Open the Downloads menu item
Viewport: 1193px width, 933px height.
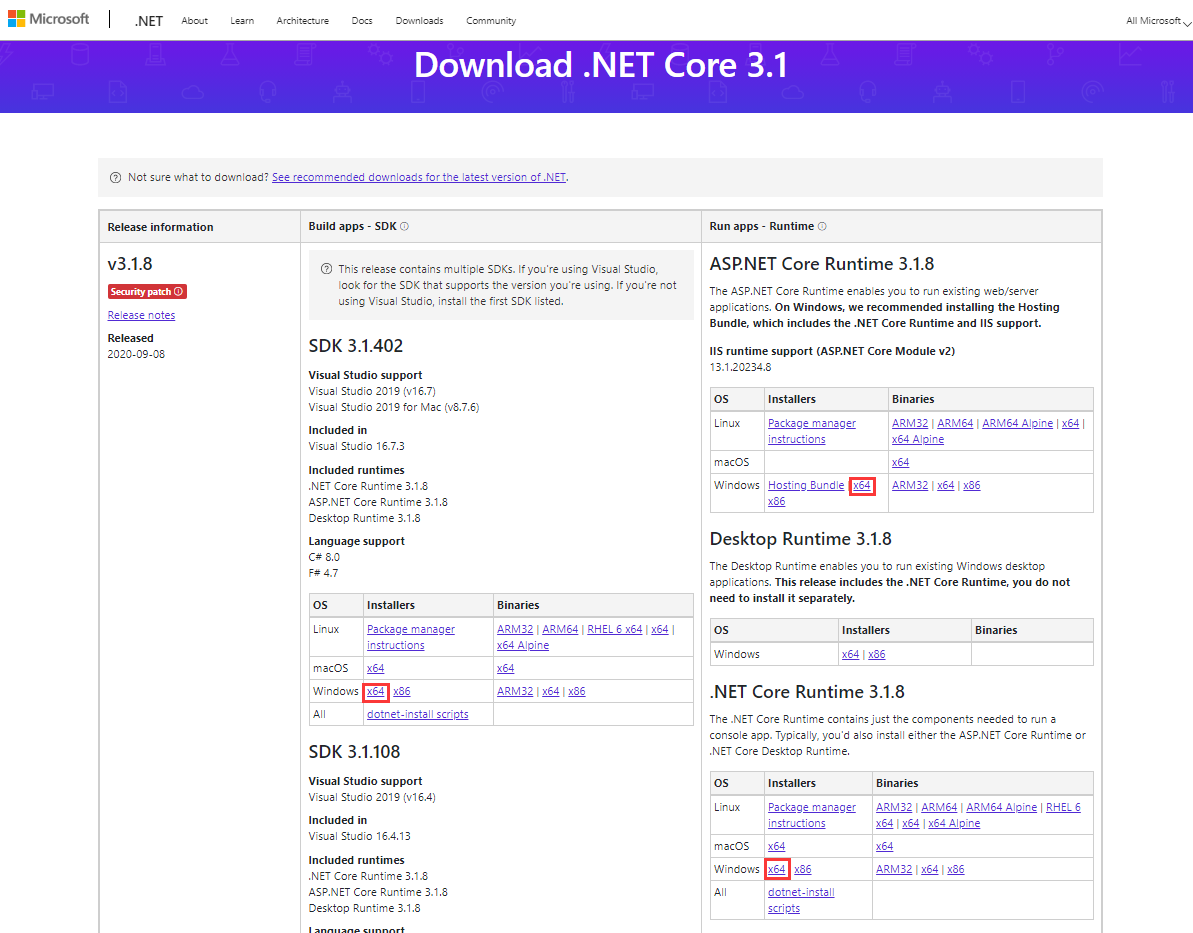point(419,20)
